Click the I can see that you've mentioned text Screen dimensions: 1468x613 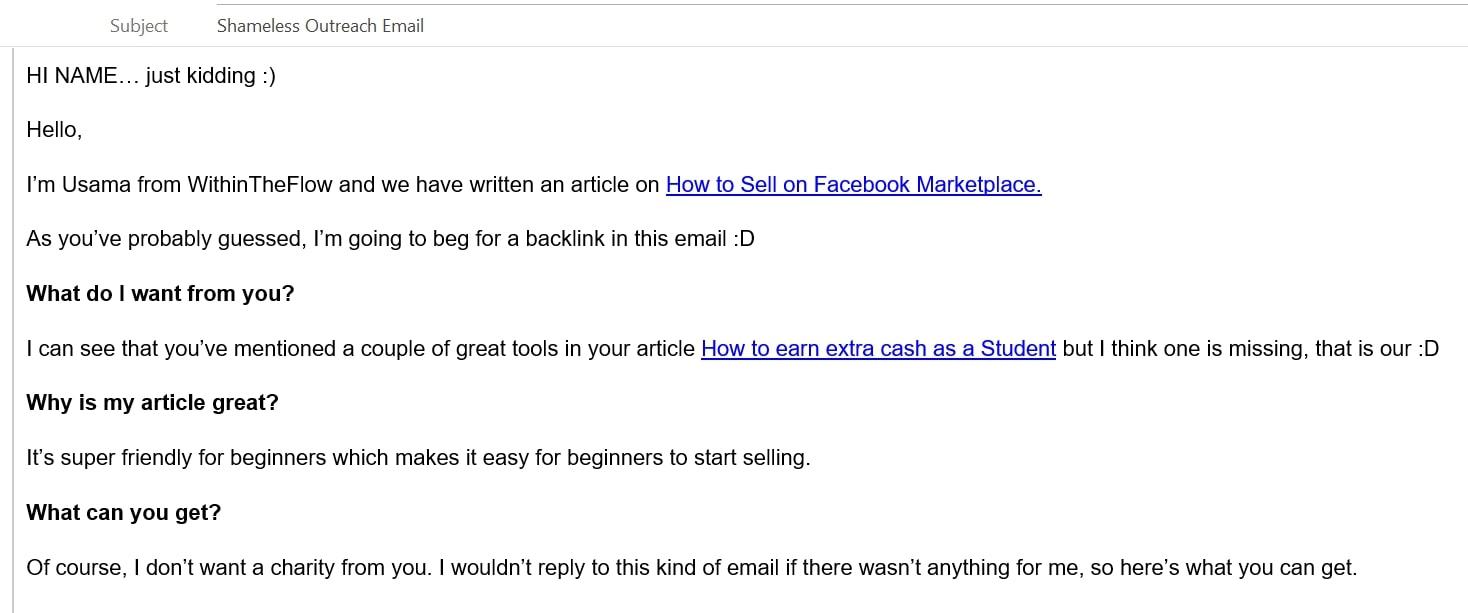(250, 349)
